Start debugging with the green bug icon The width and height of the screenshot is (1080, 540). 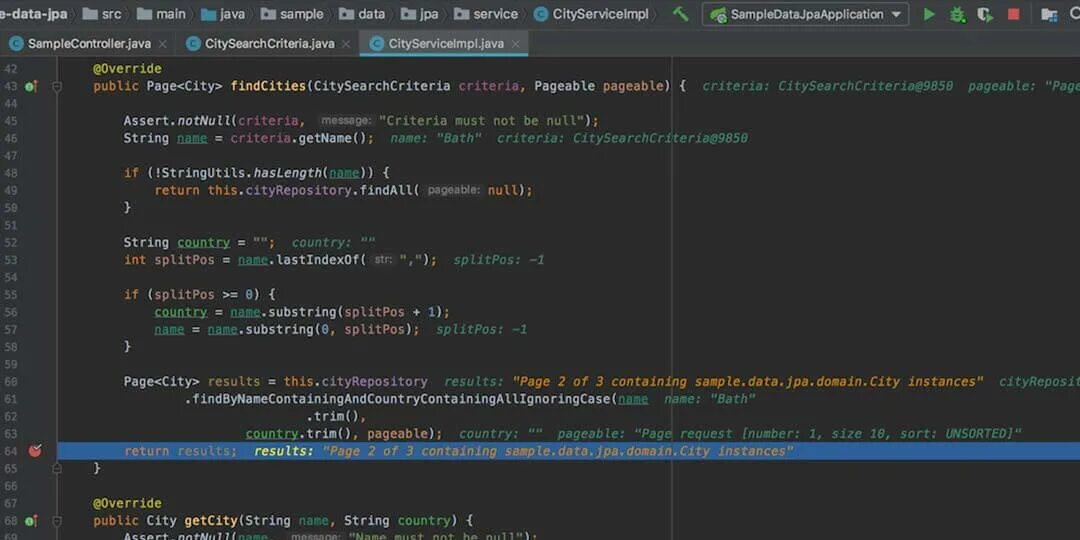point(957,14)
